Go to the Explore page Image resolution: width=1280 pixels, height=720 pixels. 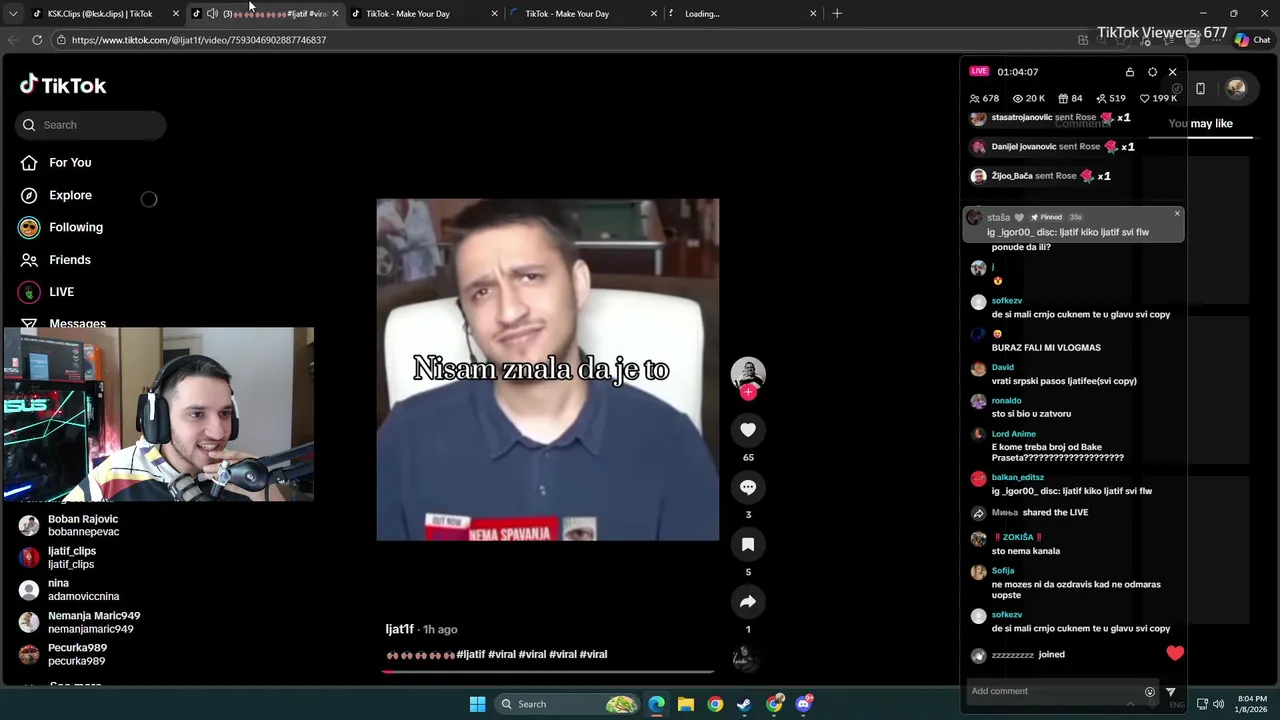pos(56,195)
